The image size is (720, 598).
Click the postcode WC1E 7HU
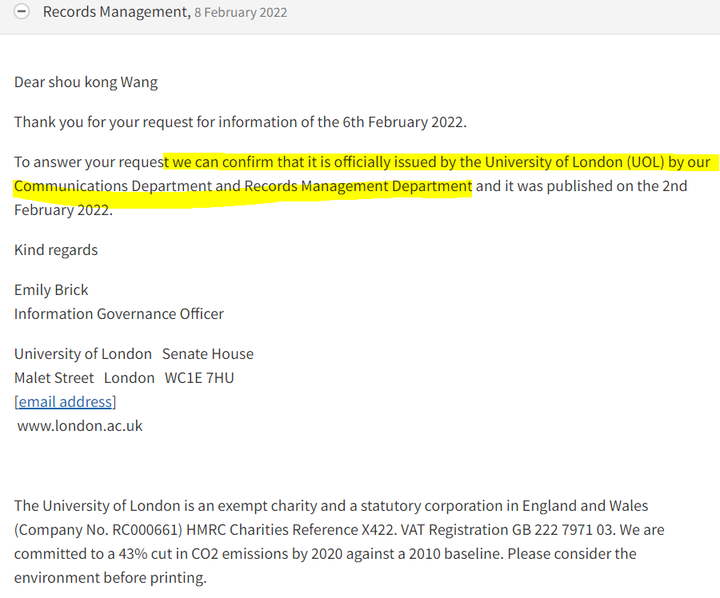point(199,378)
